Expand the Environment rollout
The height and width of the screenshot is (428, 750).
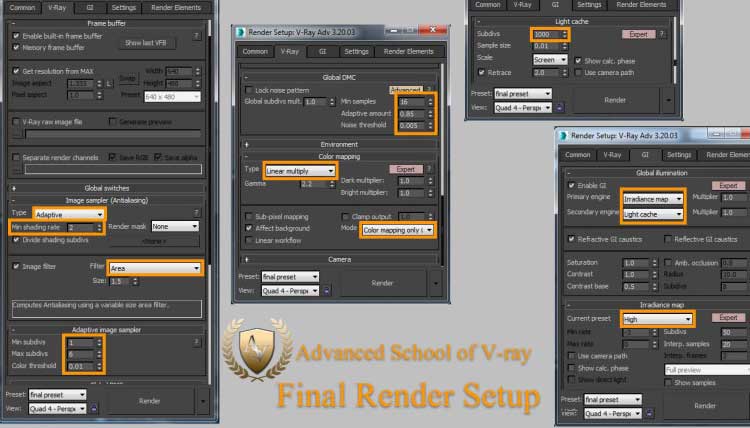pos(339,144)
